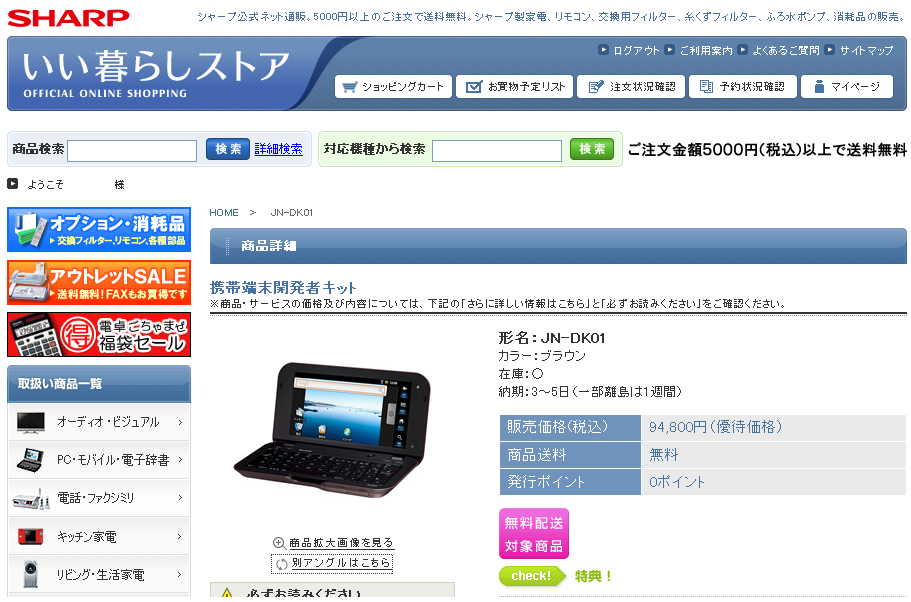This screenshot has width=911, height=602.
Task: Click the 注文状況確認 notepad icon
Action: pos(596,87)
